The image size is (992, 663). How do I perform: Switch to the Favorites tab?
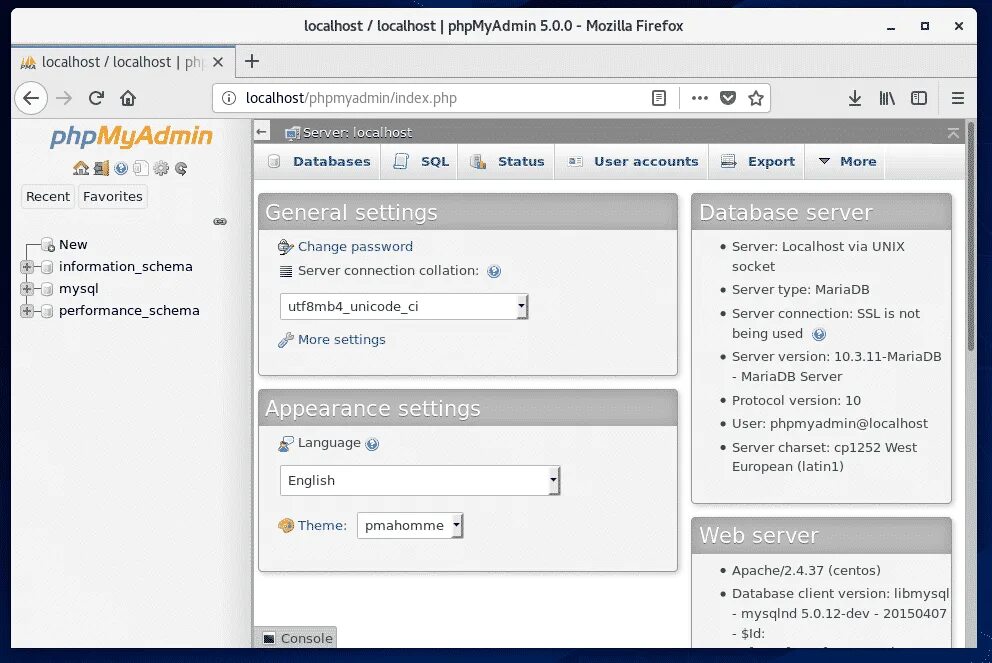[112, 196]
